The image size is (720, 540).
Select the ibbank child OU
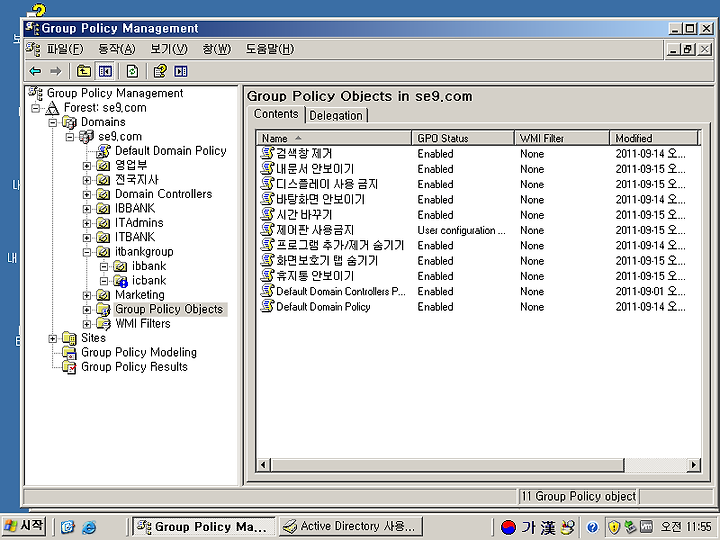[149, 266]
